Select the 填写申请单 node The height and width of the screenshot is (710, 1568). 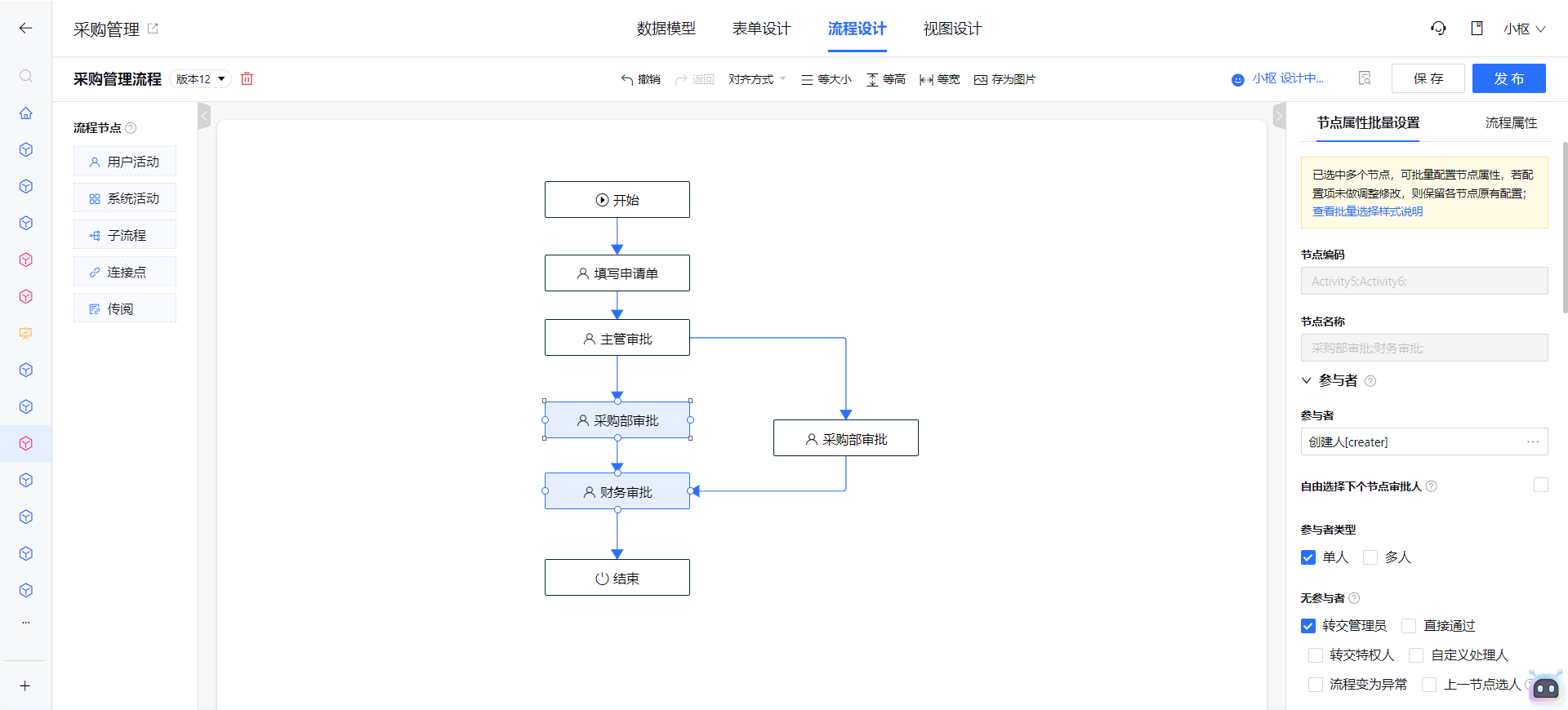point(617,273)
